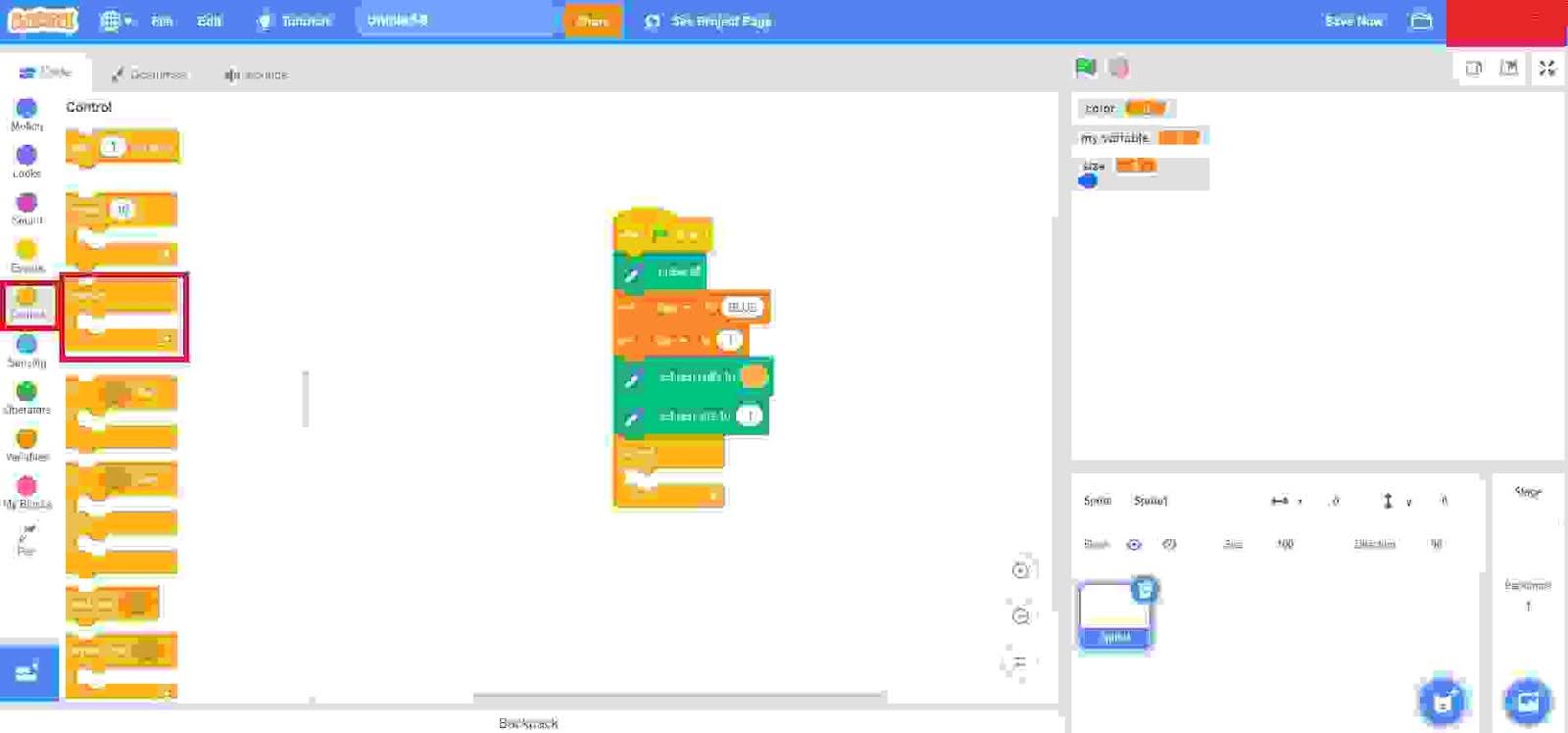Viewport: 1568px width, 733px height.
Task: Click the wait 1 seconds block
Action: 123,147
